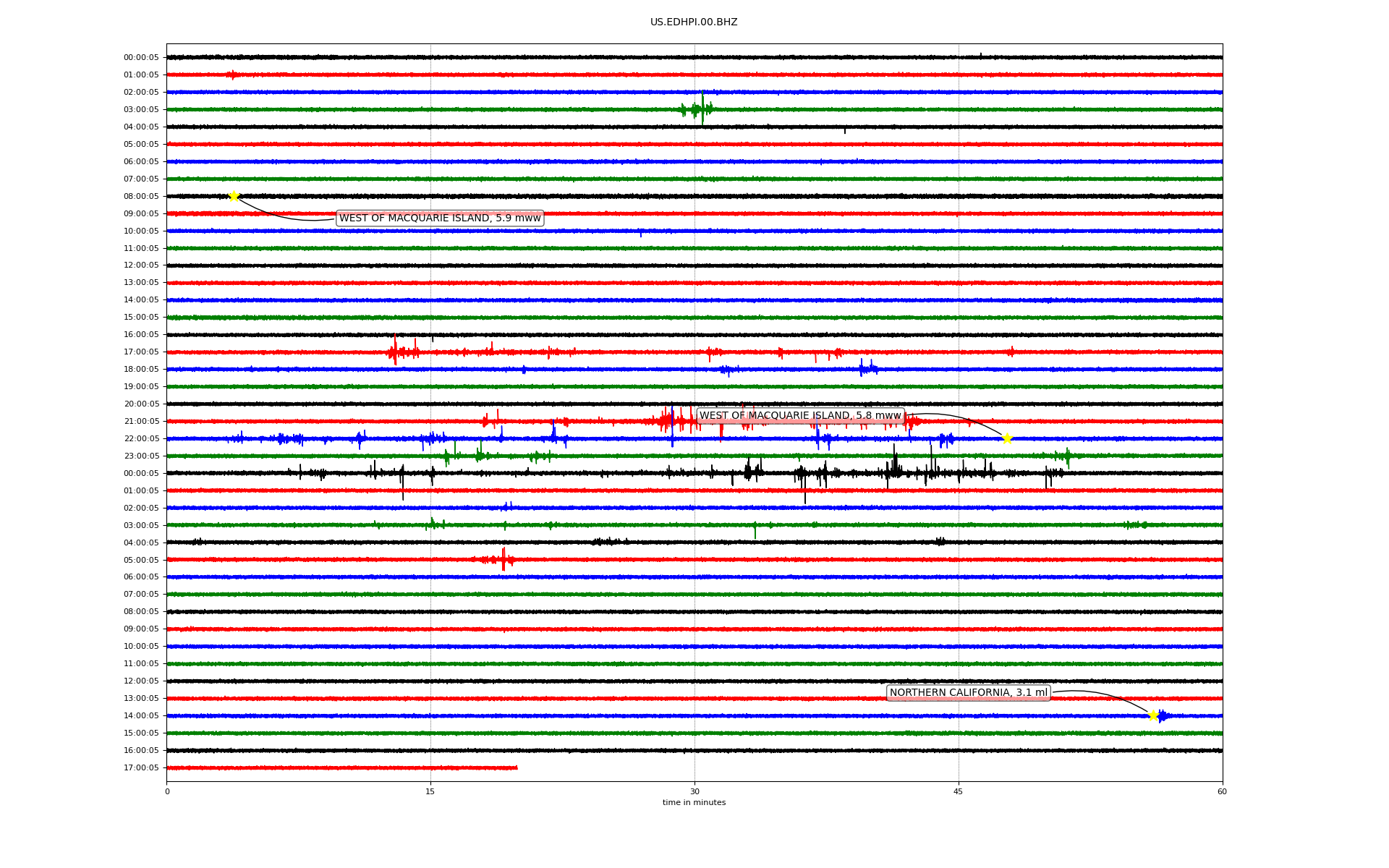Click the x-axis tick label 60
The width and height of the screenshot is (1389, 868).
click(x=1222, y=791)
